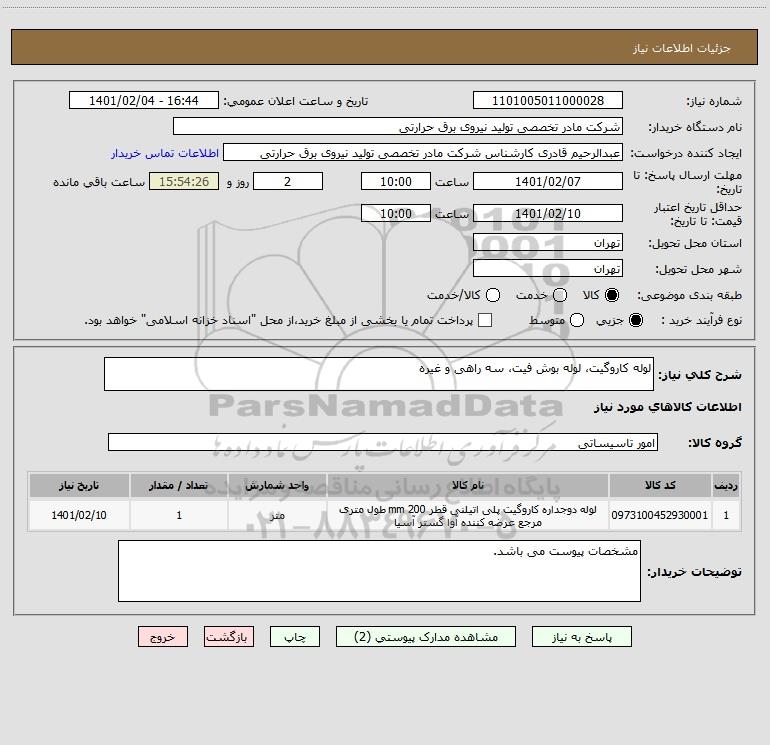This screenshot has height=745, width=770.
Task: Click the goods group field امور تاسیساتی
Action: point(383,442)
